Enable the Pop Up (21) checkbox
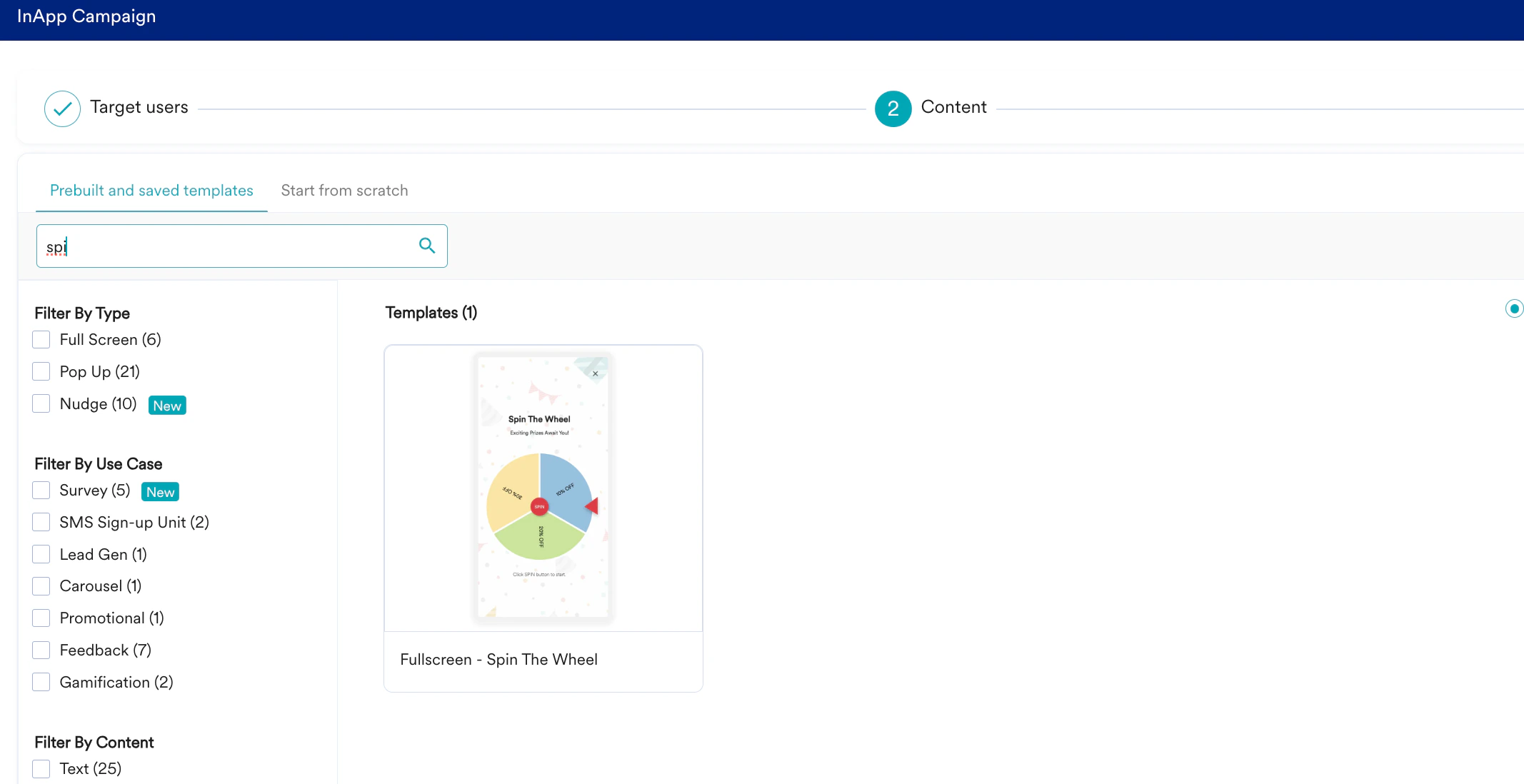Screen dimensions: 1524x784 click(41, 372)
